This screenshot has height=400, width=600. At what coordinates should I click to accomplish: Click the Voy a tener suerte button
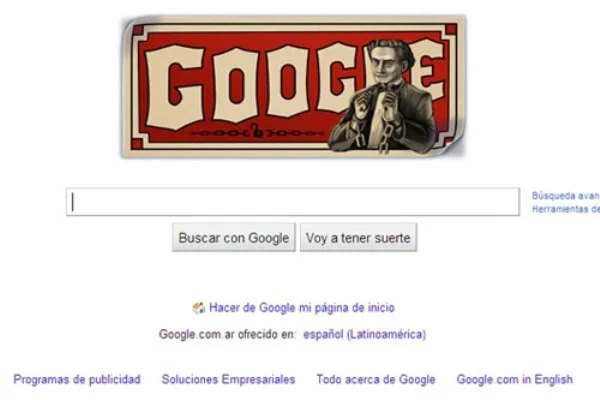point(358,238)
